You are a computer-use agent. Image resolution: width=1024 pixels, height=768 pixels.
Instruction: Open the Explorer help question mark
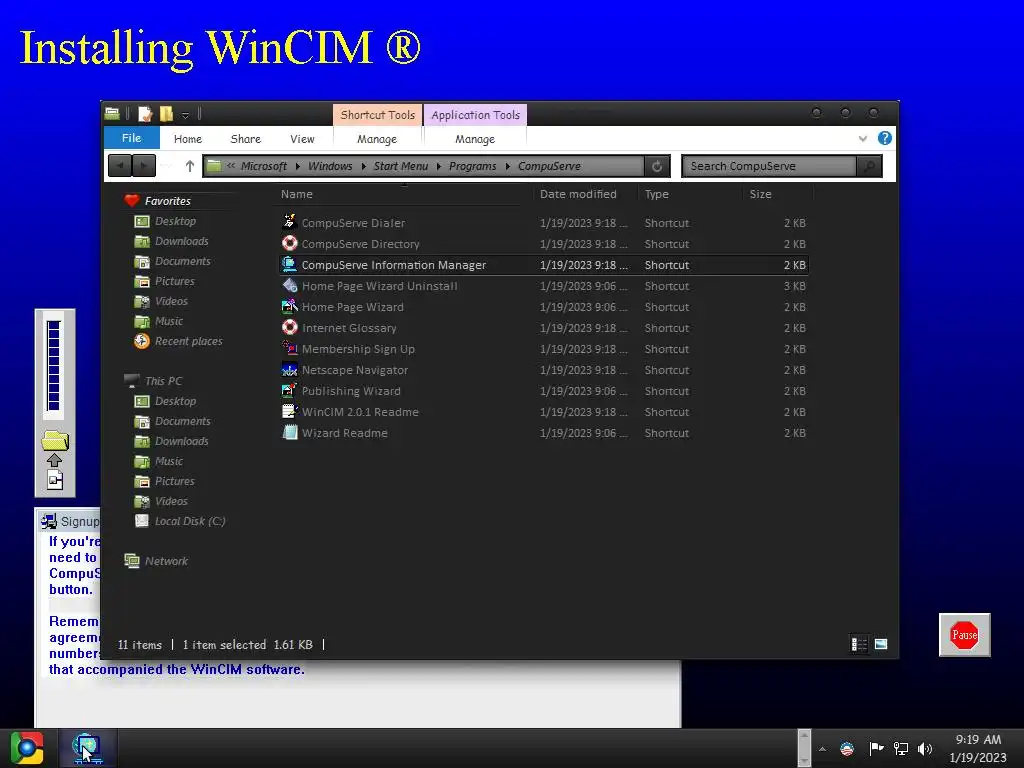coord(885,138)
